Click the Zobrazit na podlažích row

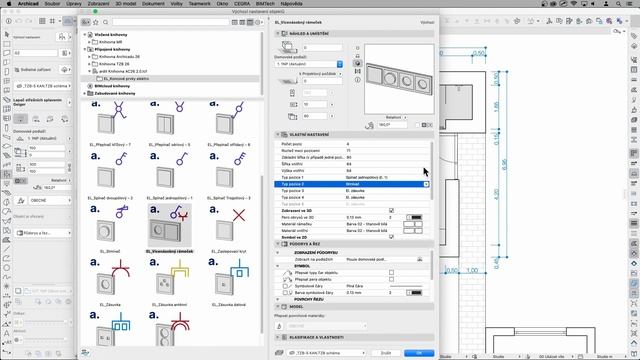pos(352,259)
